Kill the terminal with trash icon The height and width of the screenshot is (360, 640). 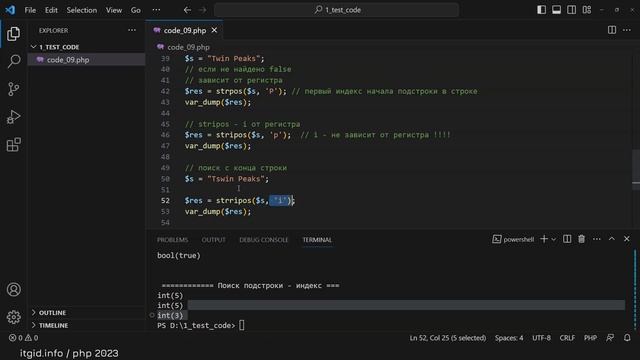click(x=581, y=239)
